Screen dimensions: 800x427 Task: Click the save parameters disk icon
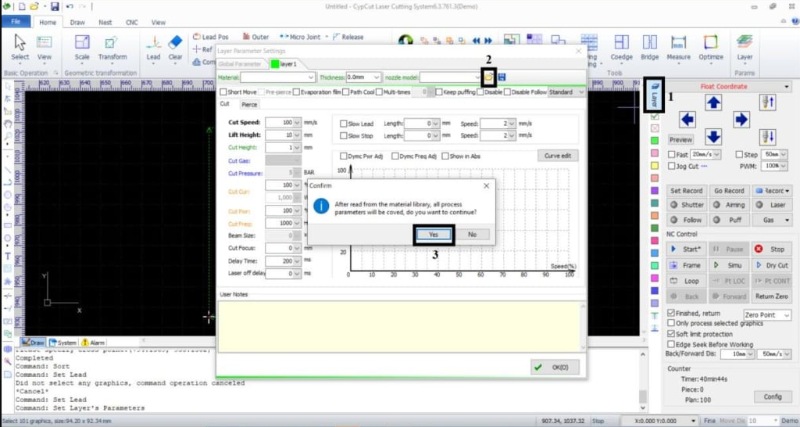pyautogui.click(x=501, y=77)
